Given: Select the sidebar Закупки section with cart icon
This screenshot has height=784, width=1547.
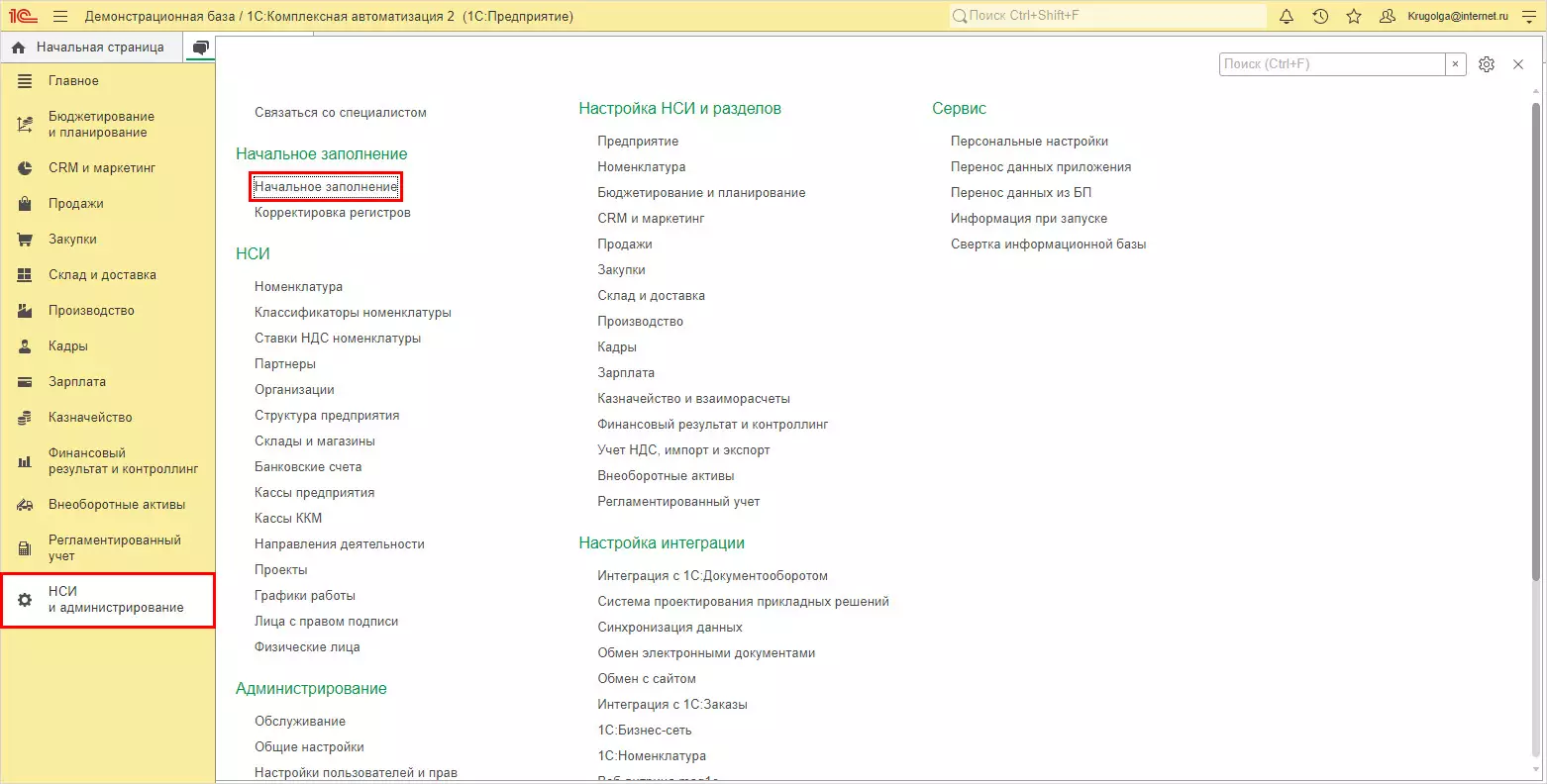Looking at the screenshot, I should coord(108,240).
